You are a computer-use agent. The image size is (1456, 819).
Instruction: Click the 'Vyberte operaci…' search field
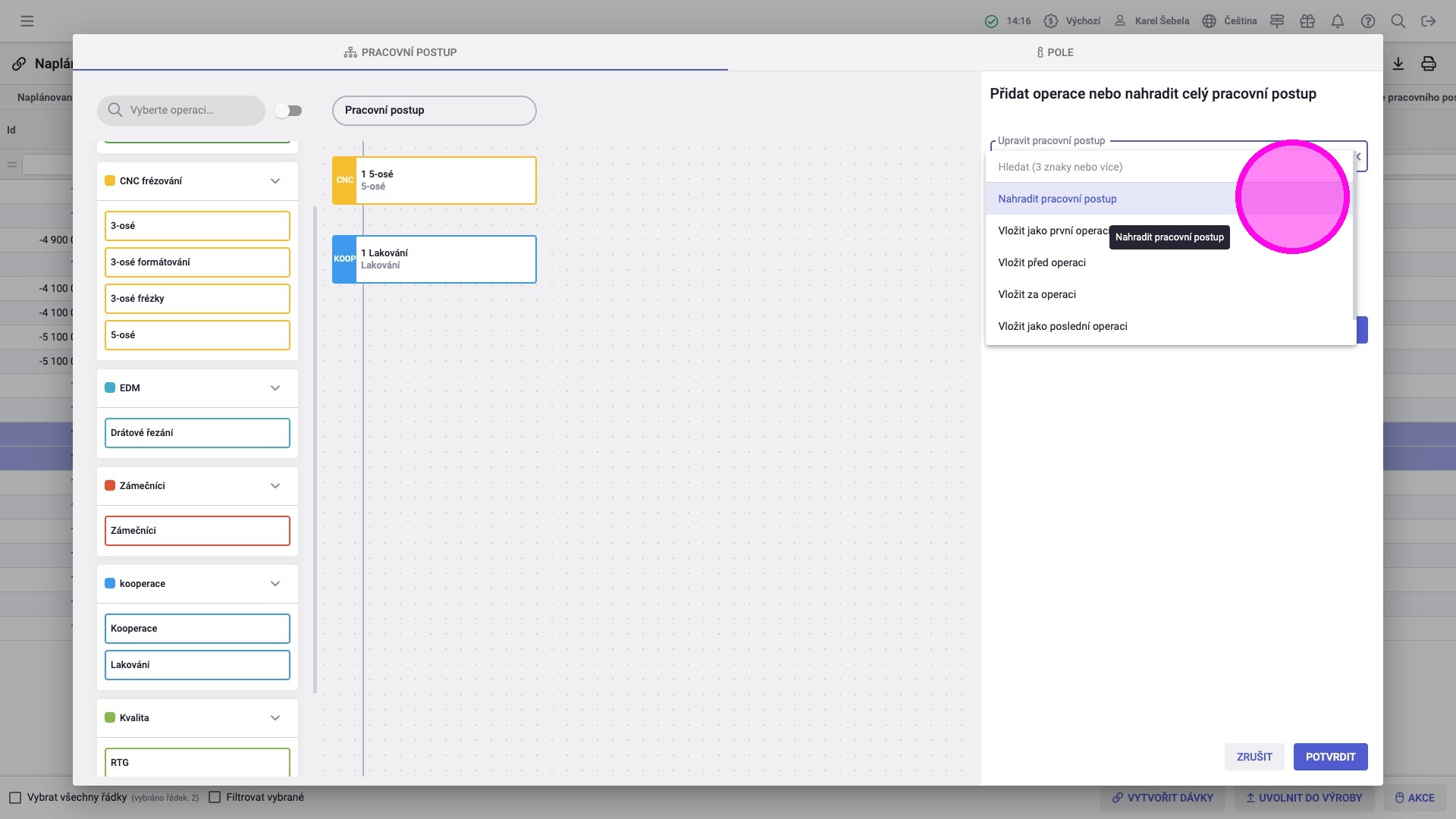[x=182, y=111]
